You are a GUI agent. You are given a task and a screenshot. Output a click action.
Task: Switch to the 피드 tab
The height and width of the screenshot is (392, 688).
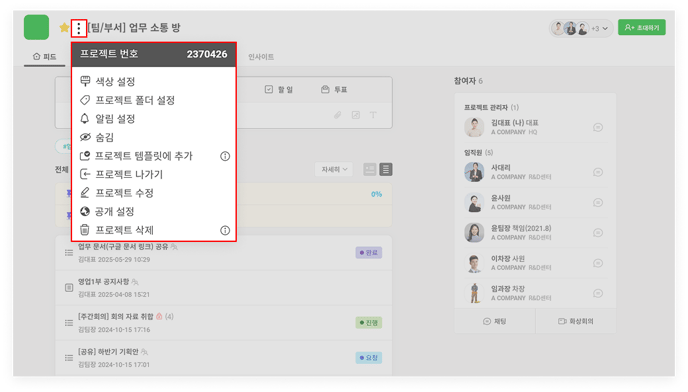tap(45, 57)
